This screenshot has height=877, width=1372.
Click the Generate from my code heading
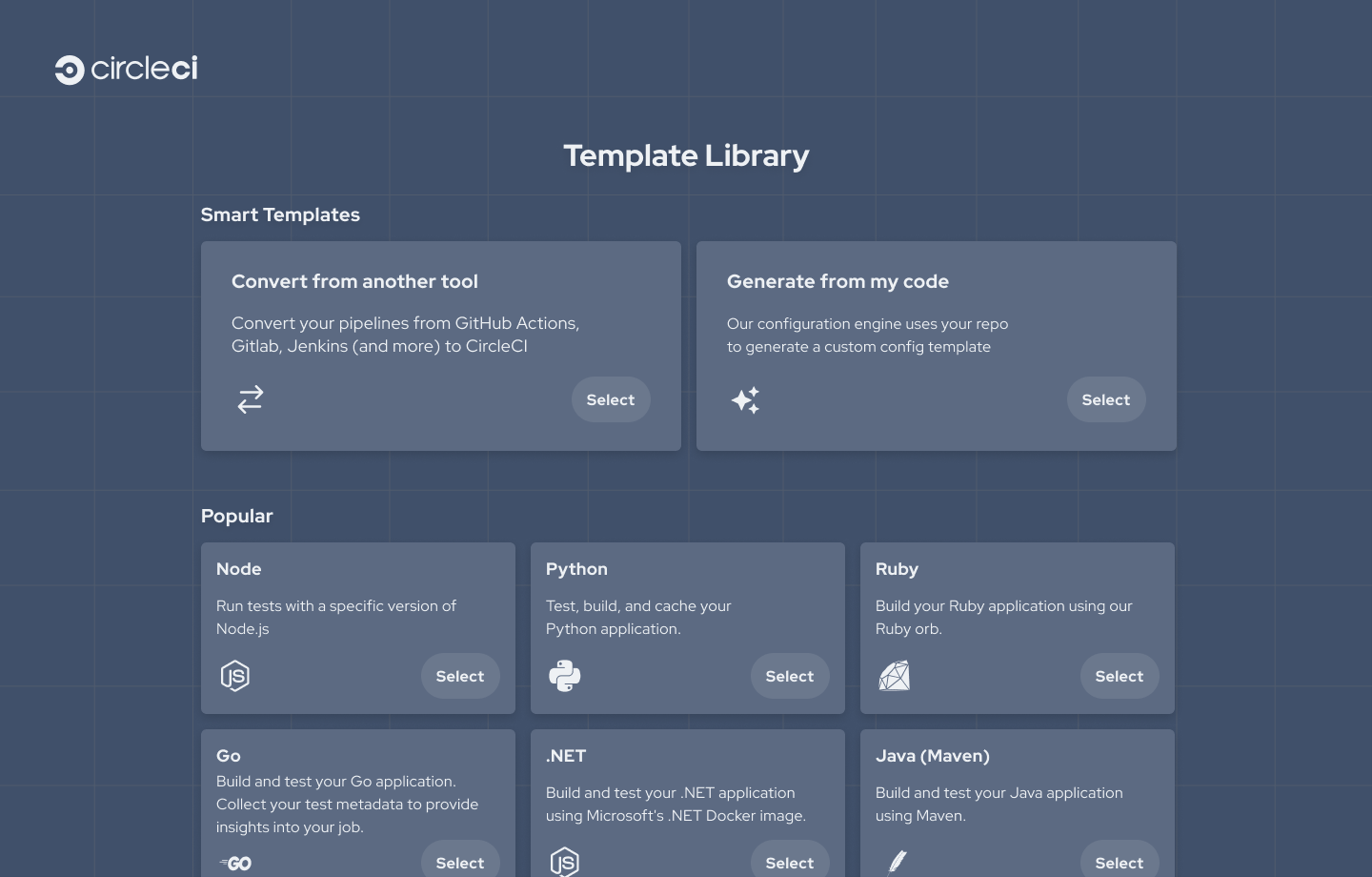pos(837,281)
